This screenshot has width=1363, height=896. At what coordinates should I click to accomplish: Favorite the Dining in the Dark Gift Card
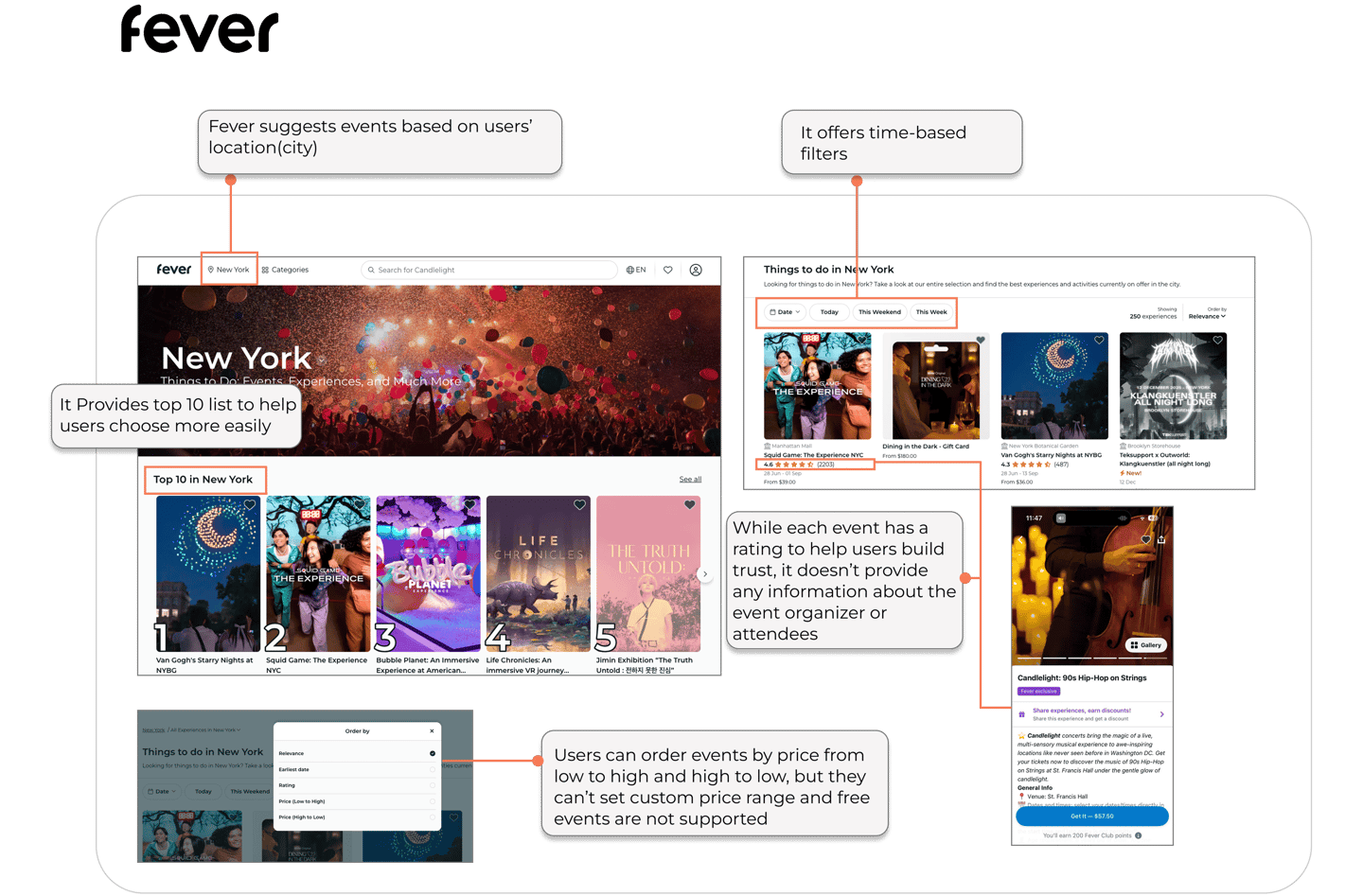click(x=981, y=341)
